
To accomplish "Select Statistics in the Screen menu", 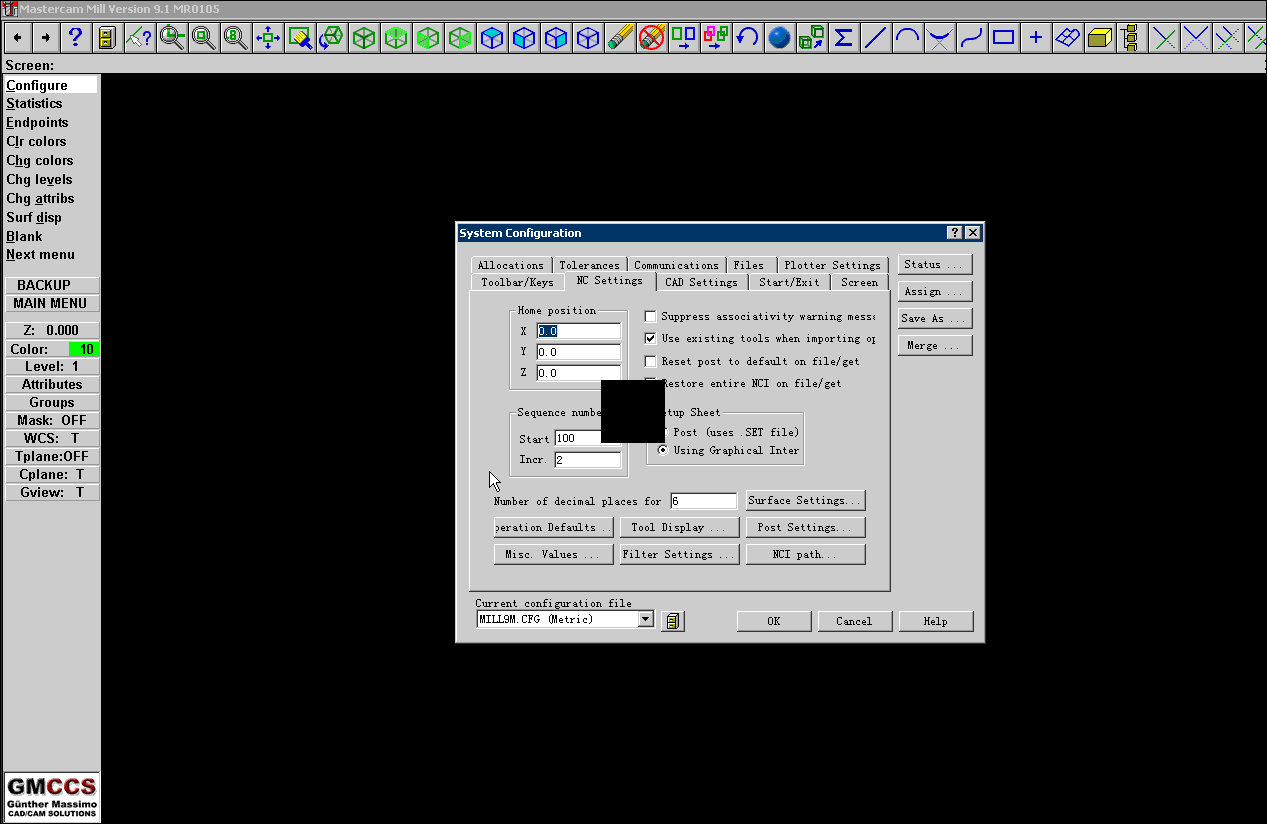I will pyautogui.click(x=34, y=103).
